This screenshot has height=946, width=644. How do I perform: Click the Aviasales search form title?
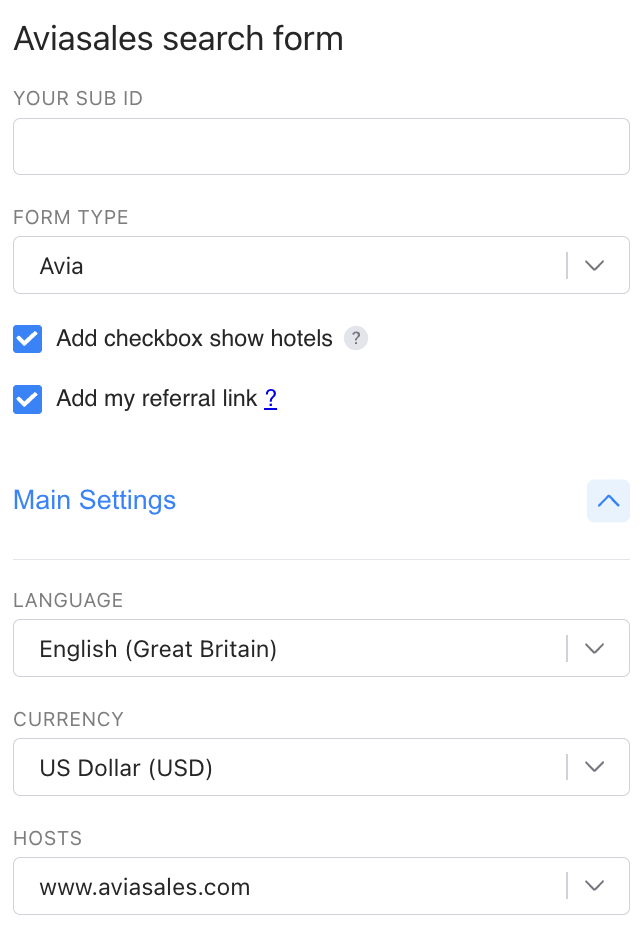point(179,39)
